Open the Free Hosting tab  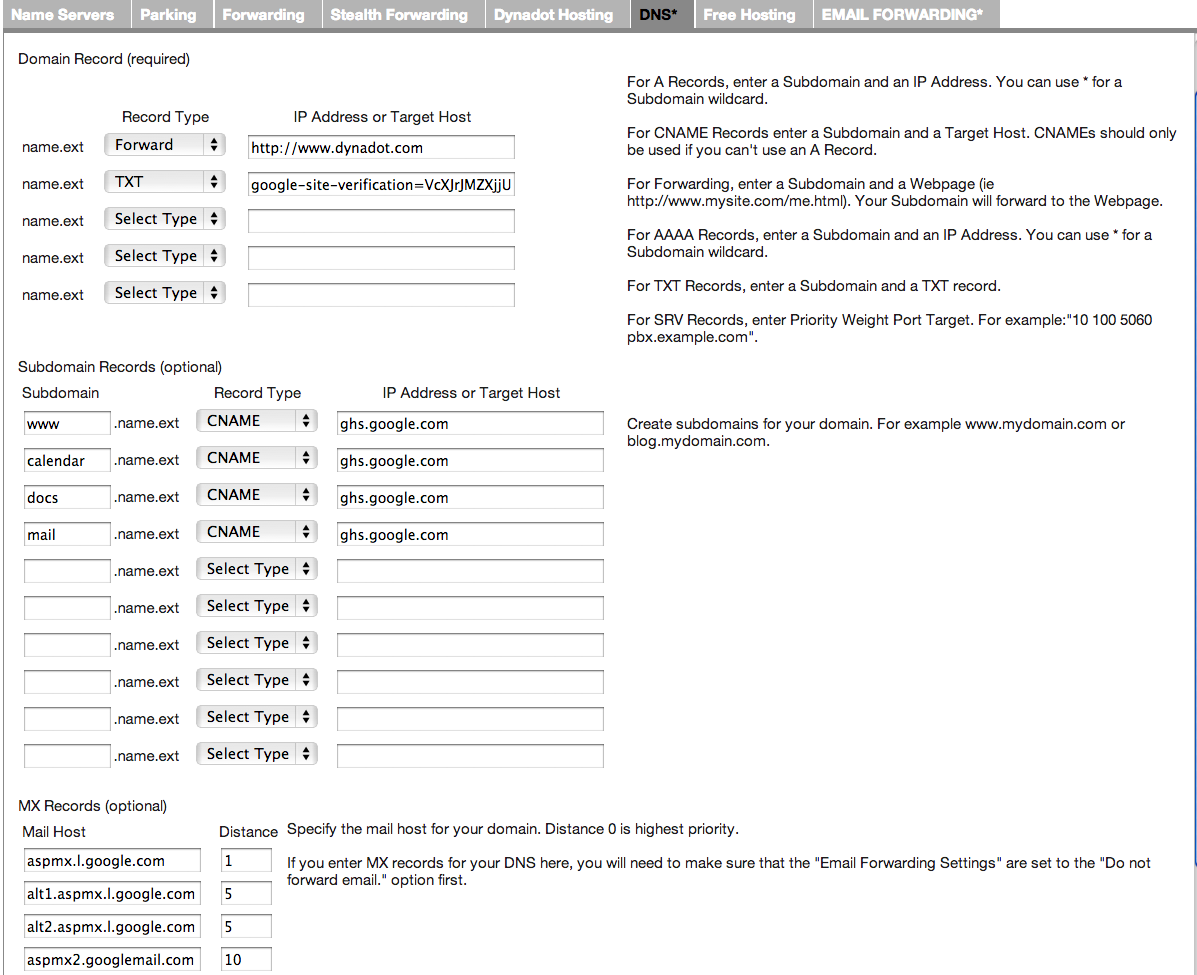click(x=749, y=14)
